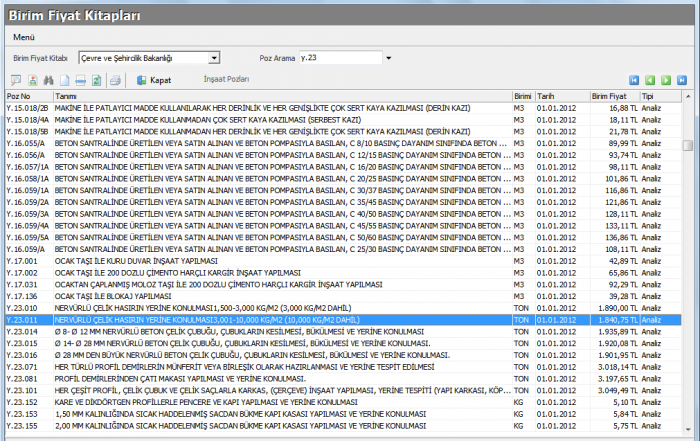
Task: Click the printer icon in toolbar
Action: 115,80
